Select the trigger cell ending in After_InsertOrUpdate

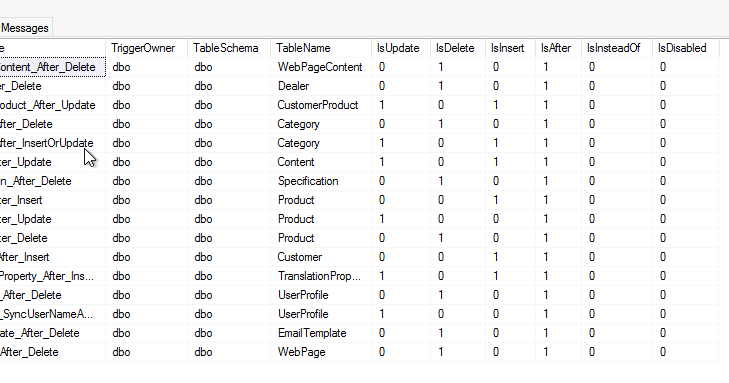coord(53,143)
